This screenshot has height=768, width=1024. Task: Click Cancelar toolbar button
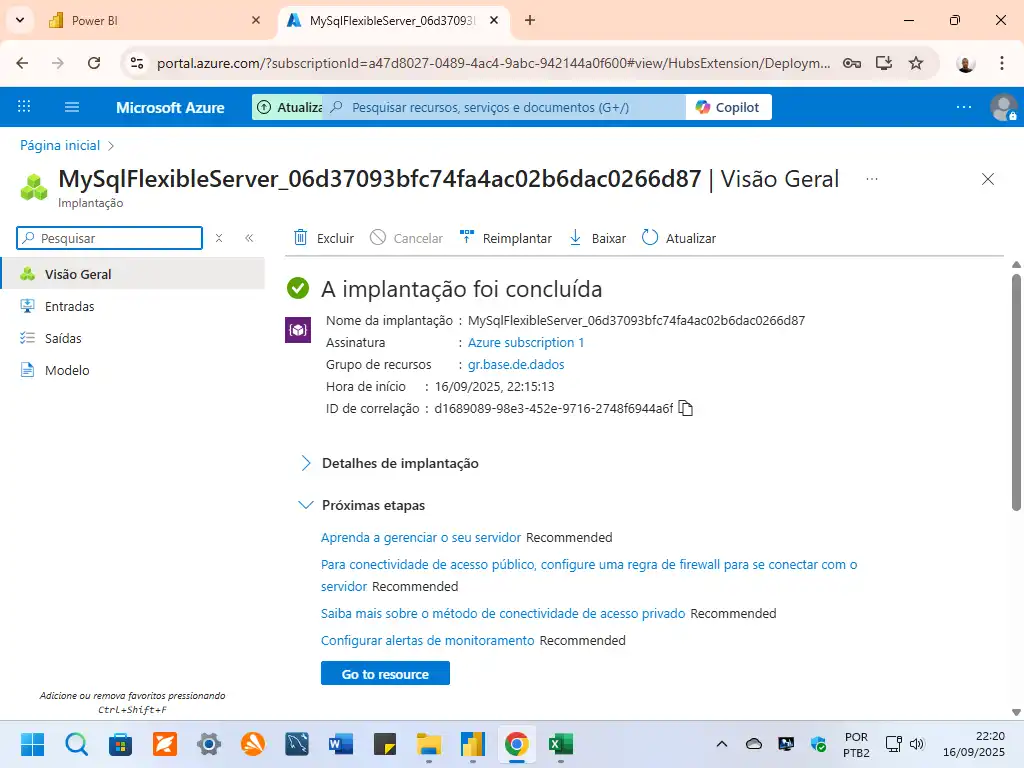pyautogui.click(x=406, y=238)
